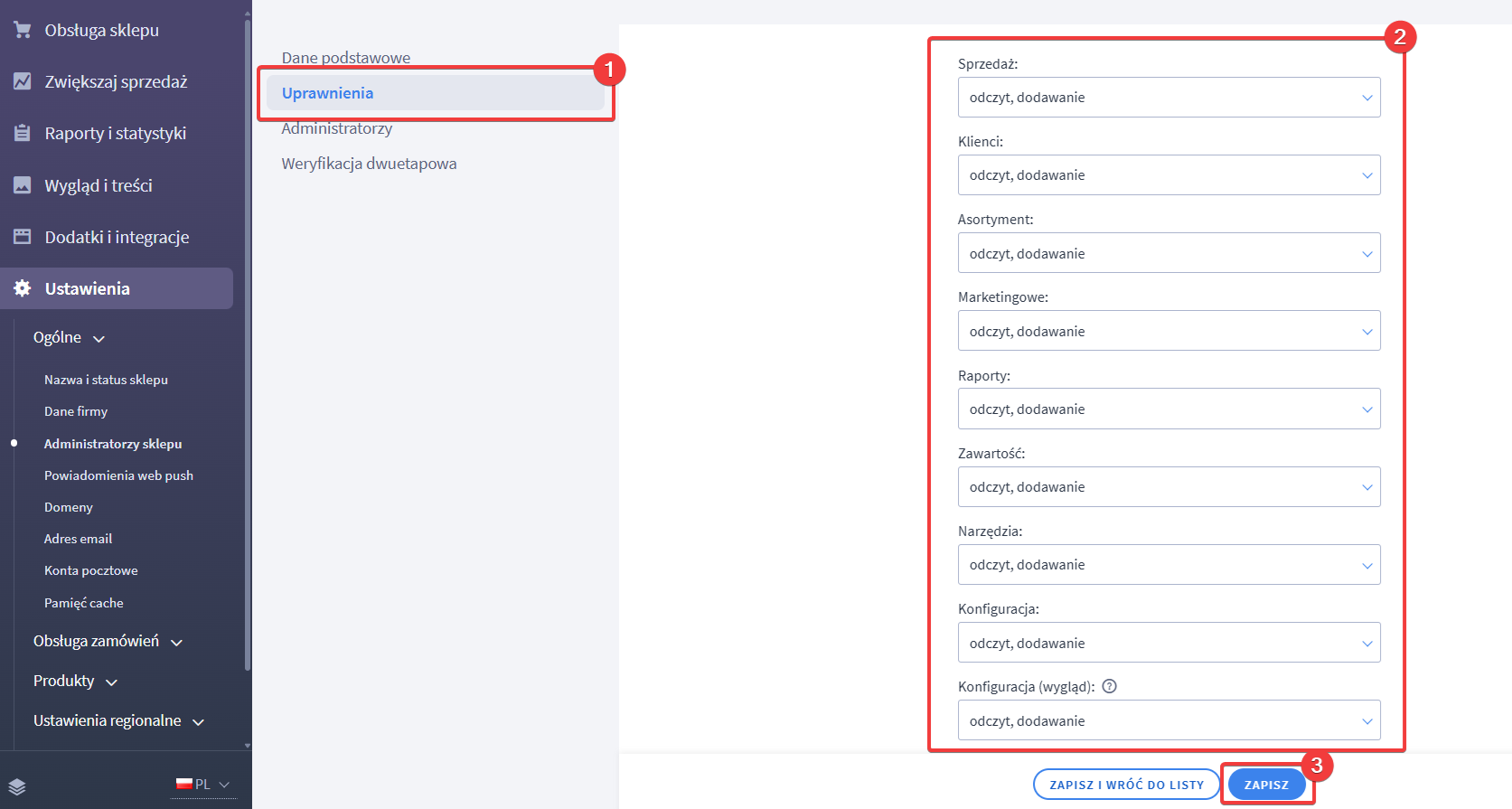Click the clipboard icon beside Raporty i statystyki
Image resolution: width=1512 pixels, height=809 pixels.
23,133
